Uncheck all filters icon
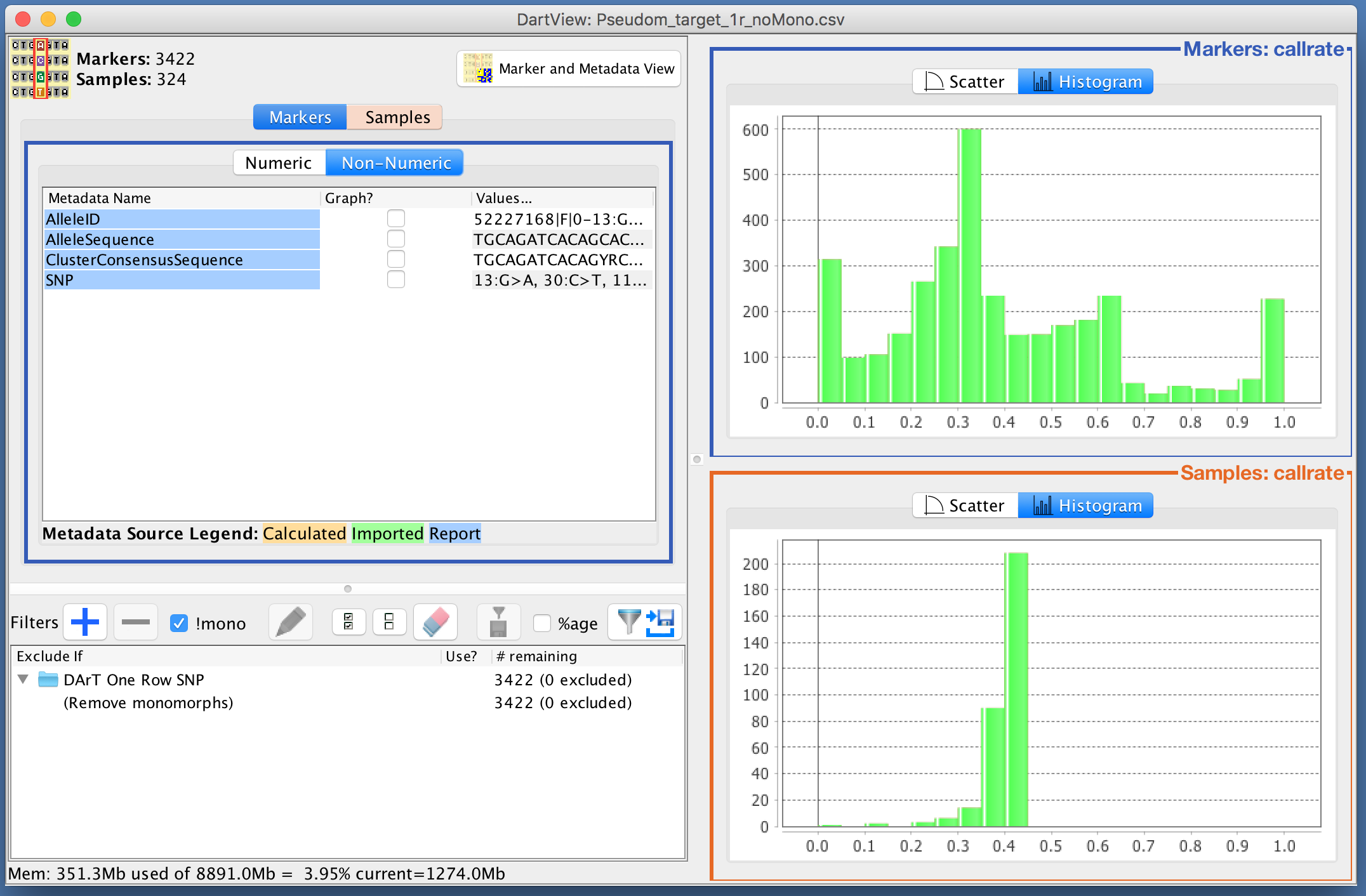 point(389,623)
